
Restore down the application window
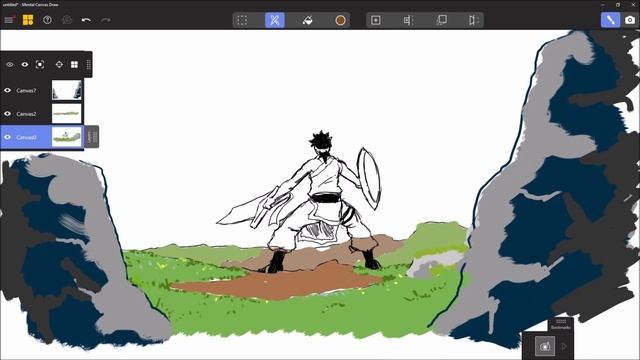618,4
